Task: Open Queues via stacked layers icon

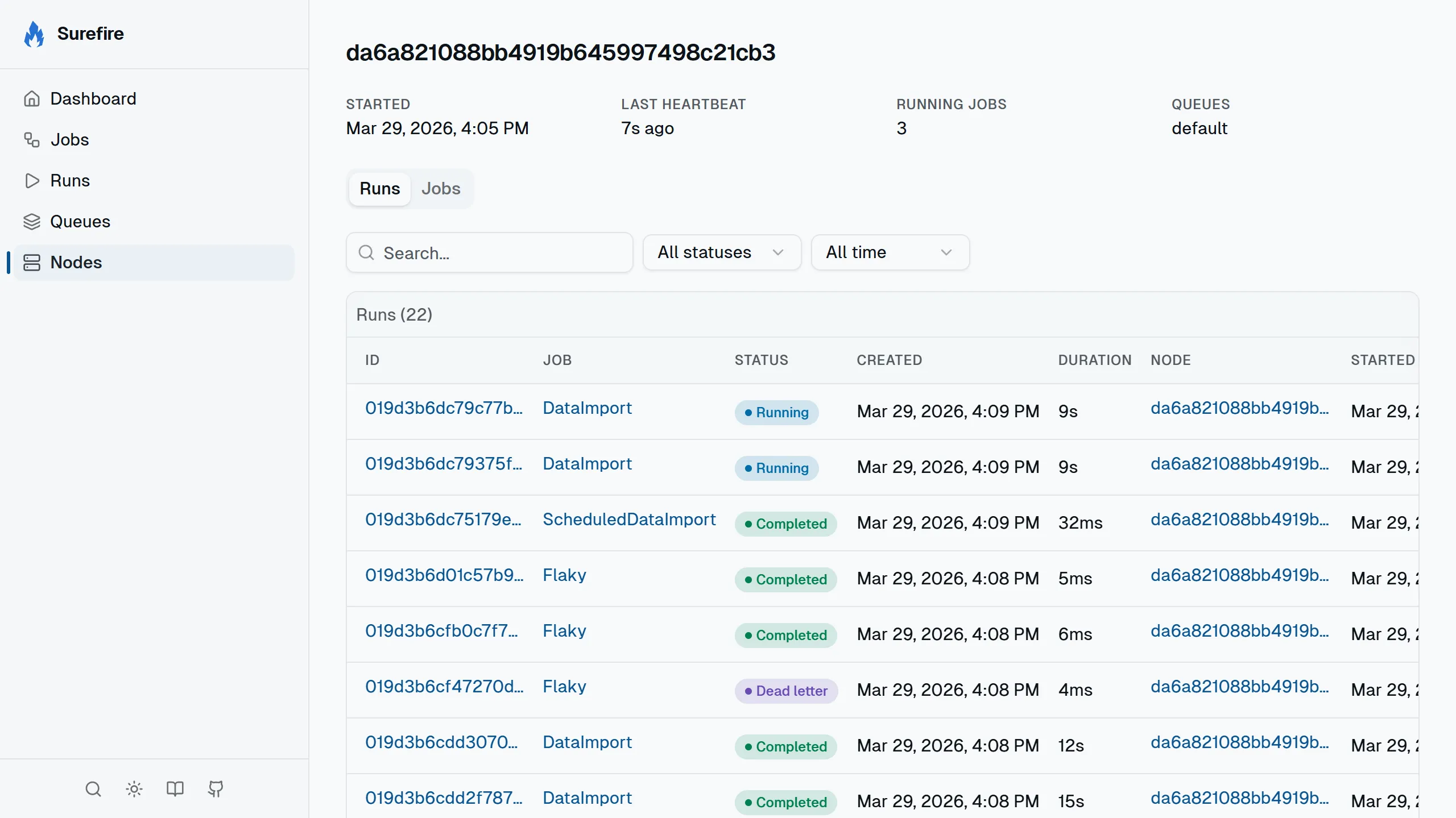Action: click(32, 222)
